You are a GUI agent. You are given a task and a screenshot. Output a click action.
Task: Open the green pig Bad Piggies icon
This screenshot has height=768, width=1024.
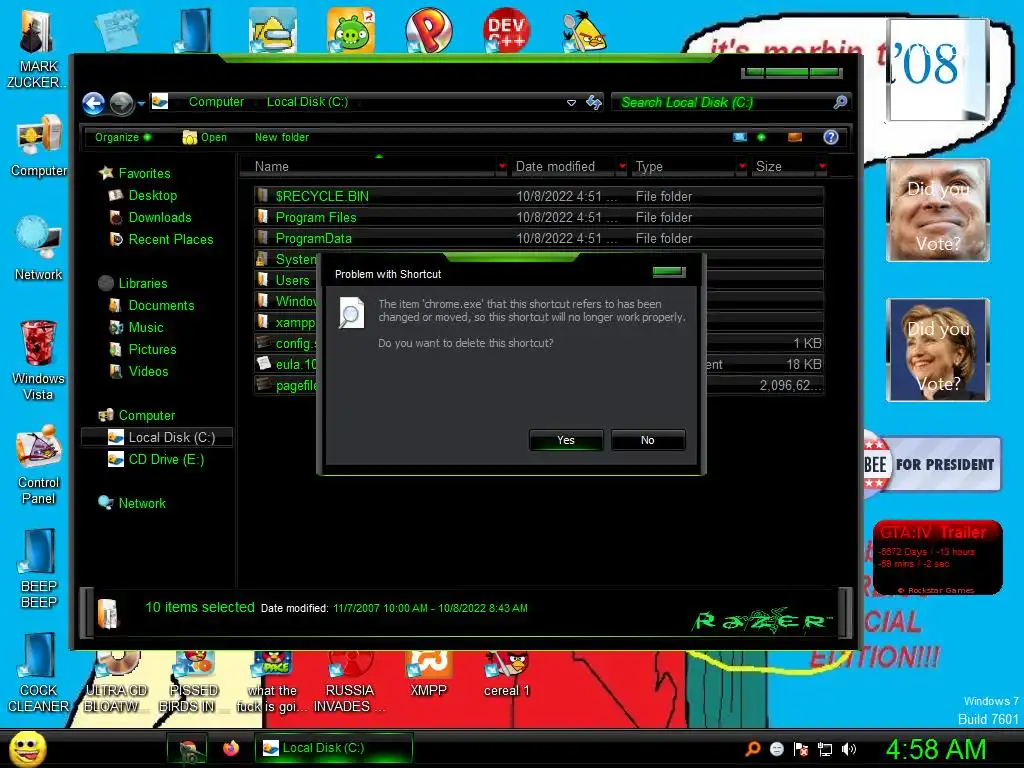(x=351, y=29)
